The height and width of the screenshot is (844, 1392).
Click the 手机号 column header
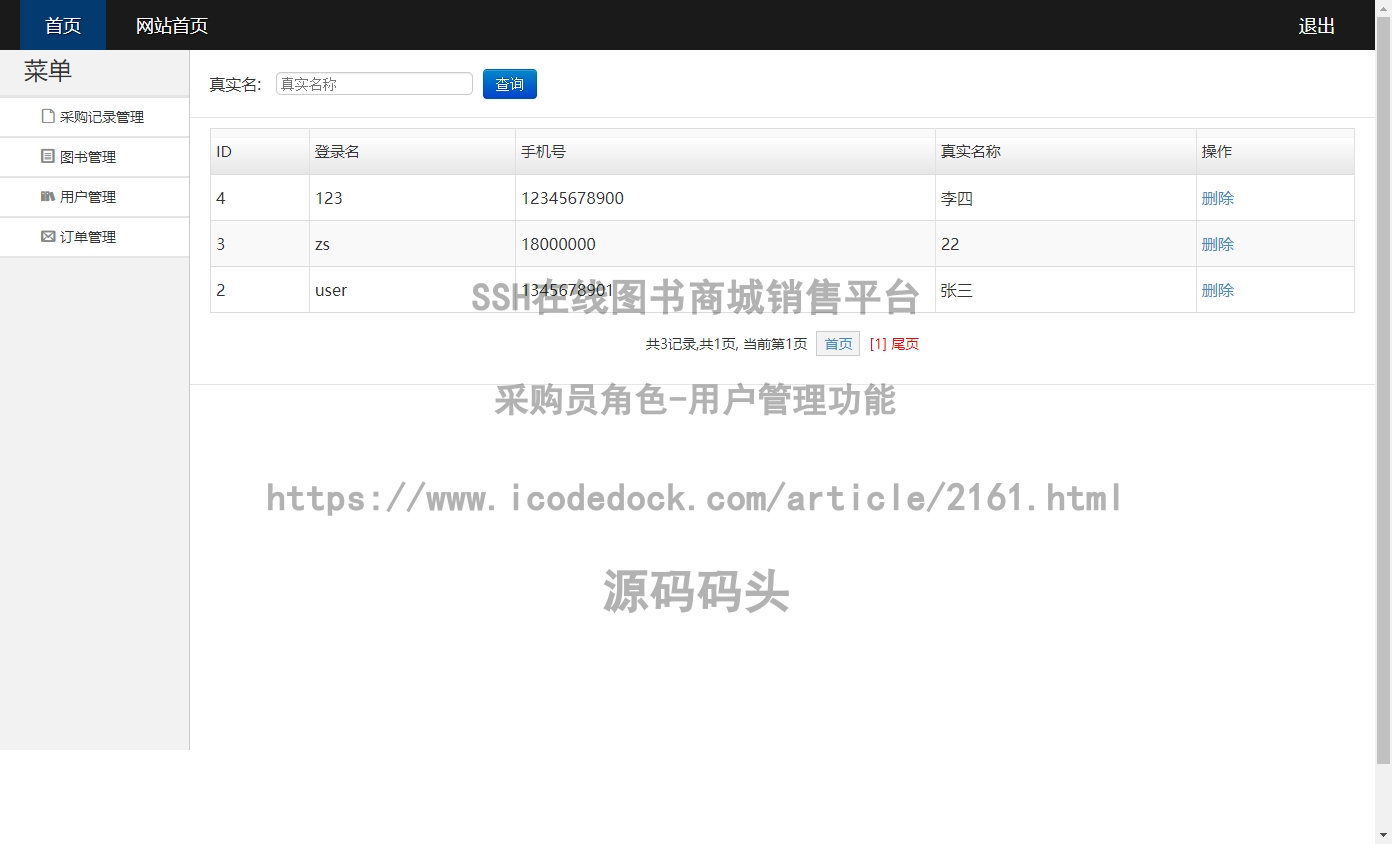(725, 152)
